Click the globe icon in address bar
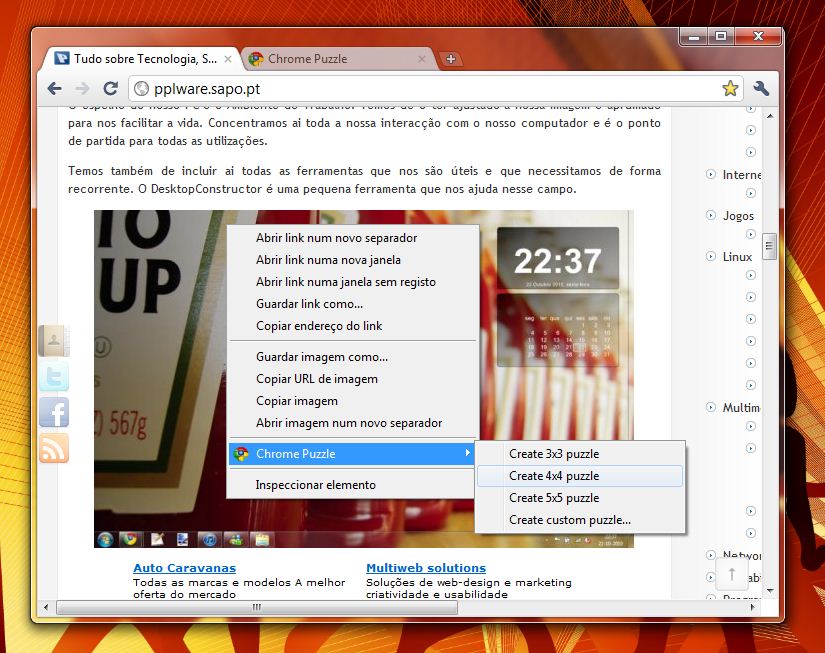This screenshot has height=653, width=825. [x=141, y=88]
